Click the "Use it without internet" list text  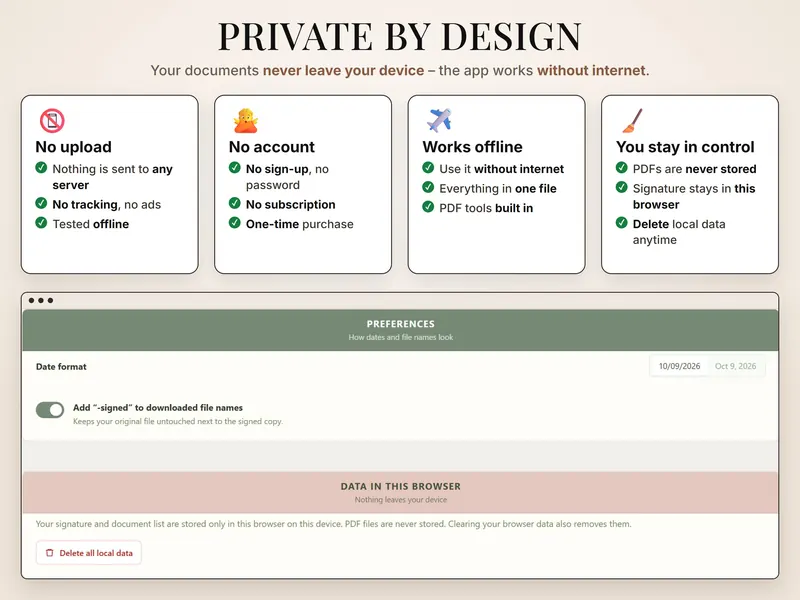point(502,169)
